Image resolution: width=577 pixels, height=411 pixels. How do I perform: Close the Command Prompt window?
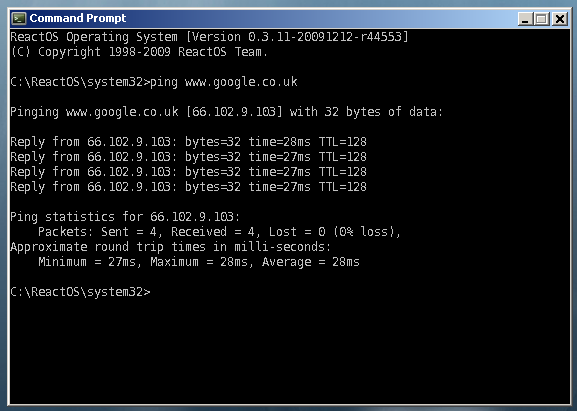click(560, 19)
